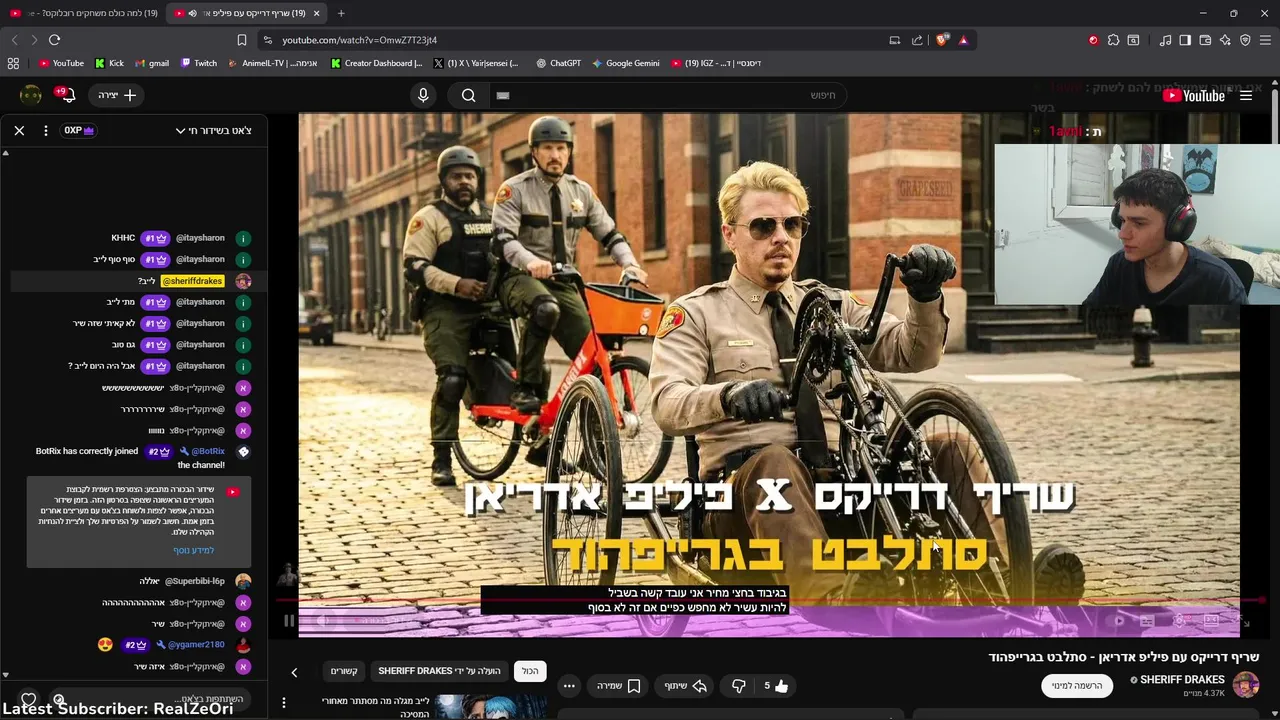Save the video with שמירה button
This screenshot has width=1280, height=720.
(618, 686)
